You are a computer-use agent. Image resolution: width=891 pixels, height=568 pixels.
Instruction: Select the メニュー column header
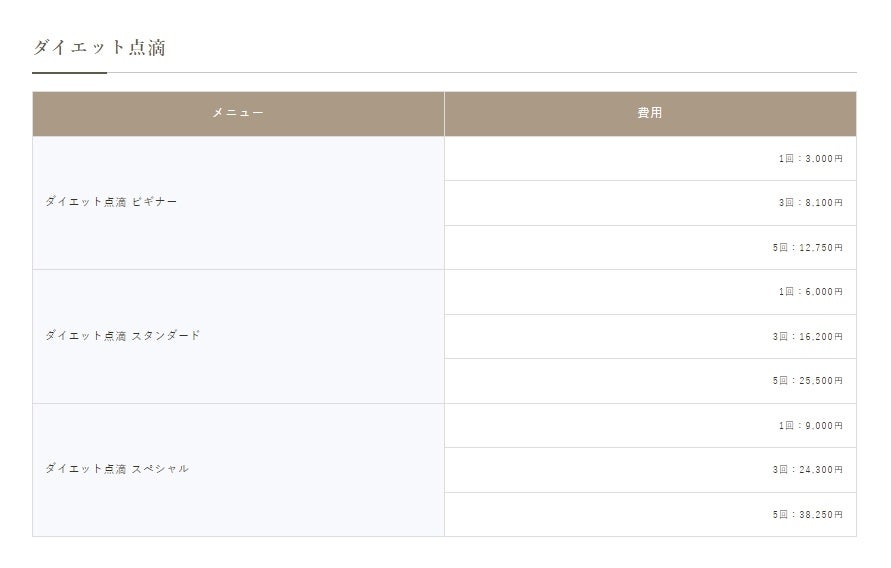click(238, 114)
